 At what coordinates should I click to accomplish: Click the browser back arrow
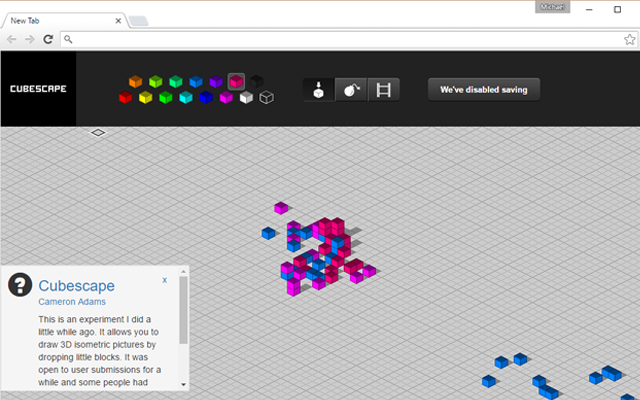coord(11,39)
